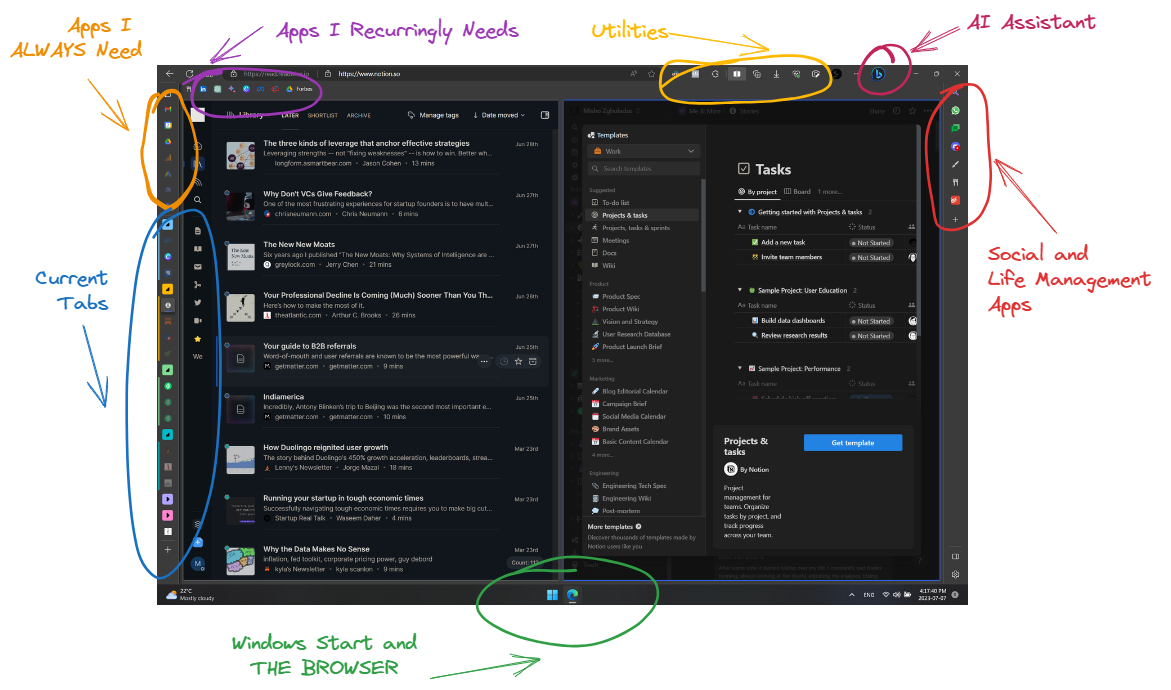Click the browser refresh button
This screenshot has height=690, width=1171.
click(190, 74)
